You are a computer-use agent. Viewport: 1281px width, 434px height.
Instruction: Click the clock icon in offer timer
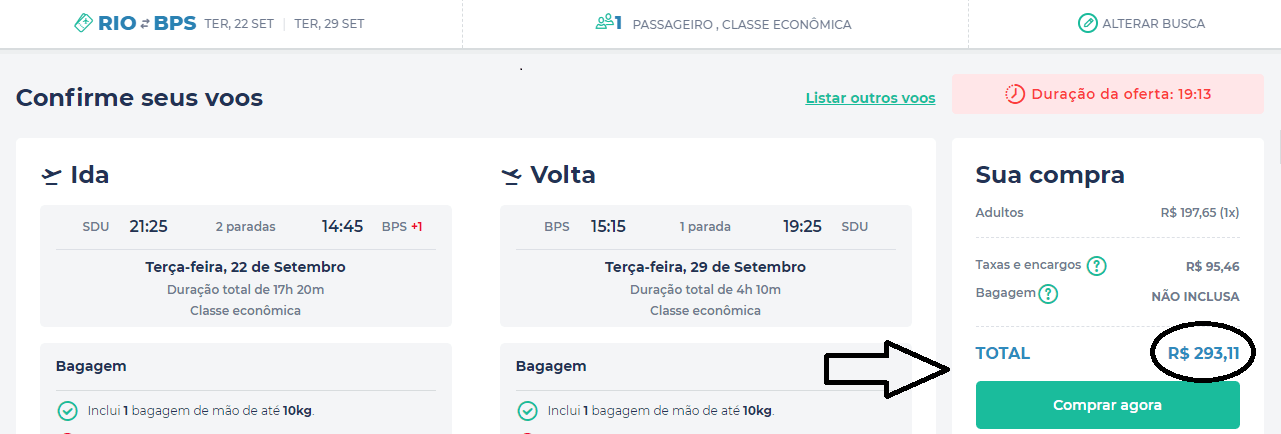point(1015,94)
